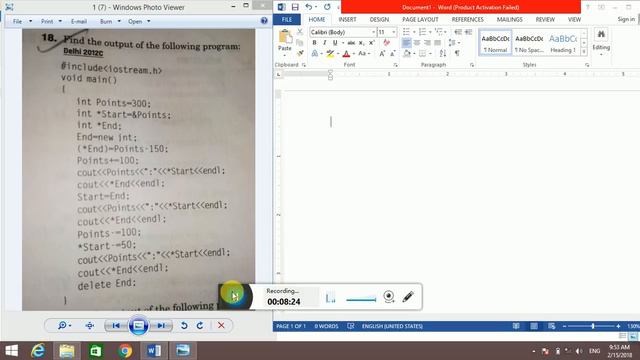Screen dimensions: 640x360
Task: Open the font size 11 dropdown
Action: (x=393, y=32)
